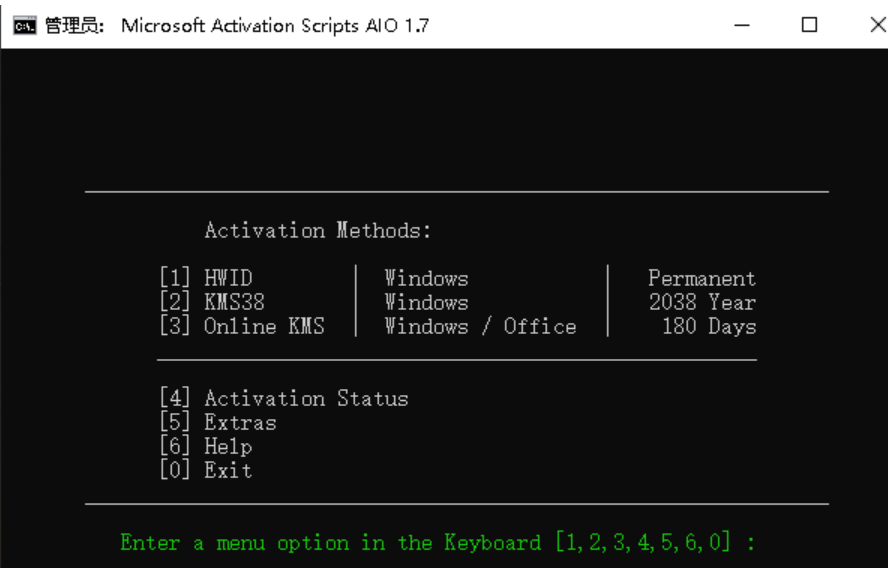
Task: Select the [3] Online KMS option
Action: [242, 327]
